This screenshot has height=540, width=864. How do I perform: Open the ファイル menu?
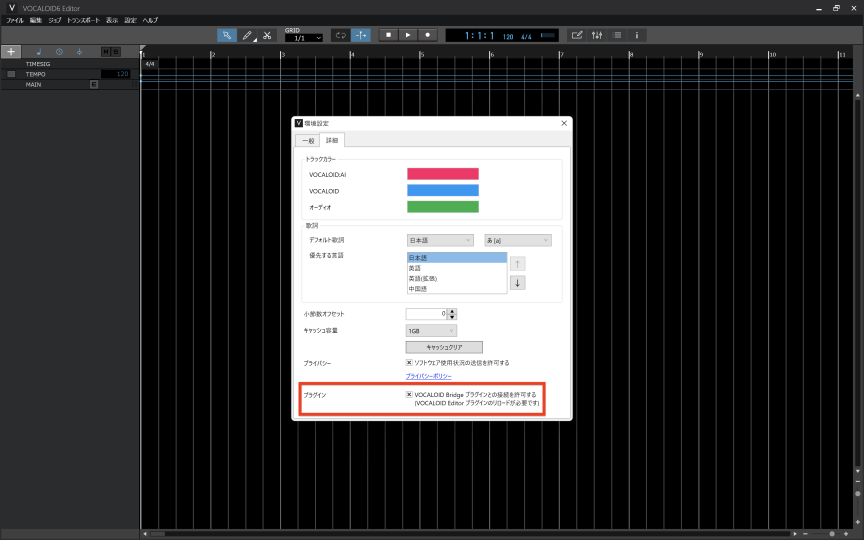point(14,20)
